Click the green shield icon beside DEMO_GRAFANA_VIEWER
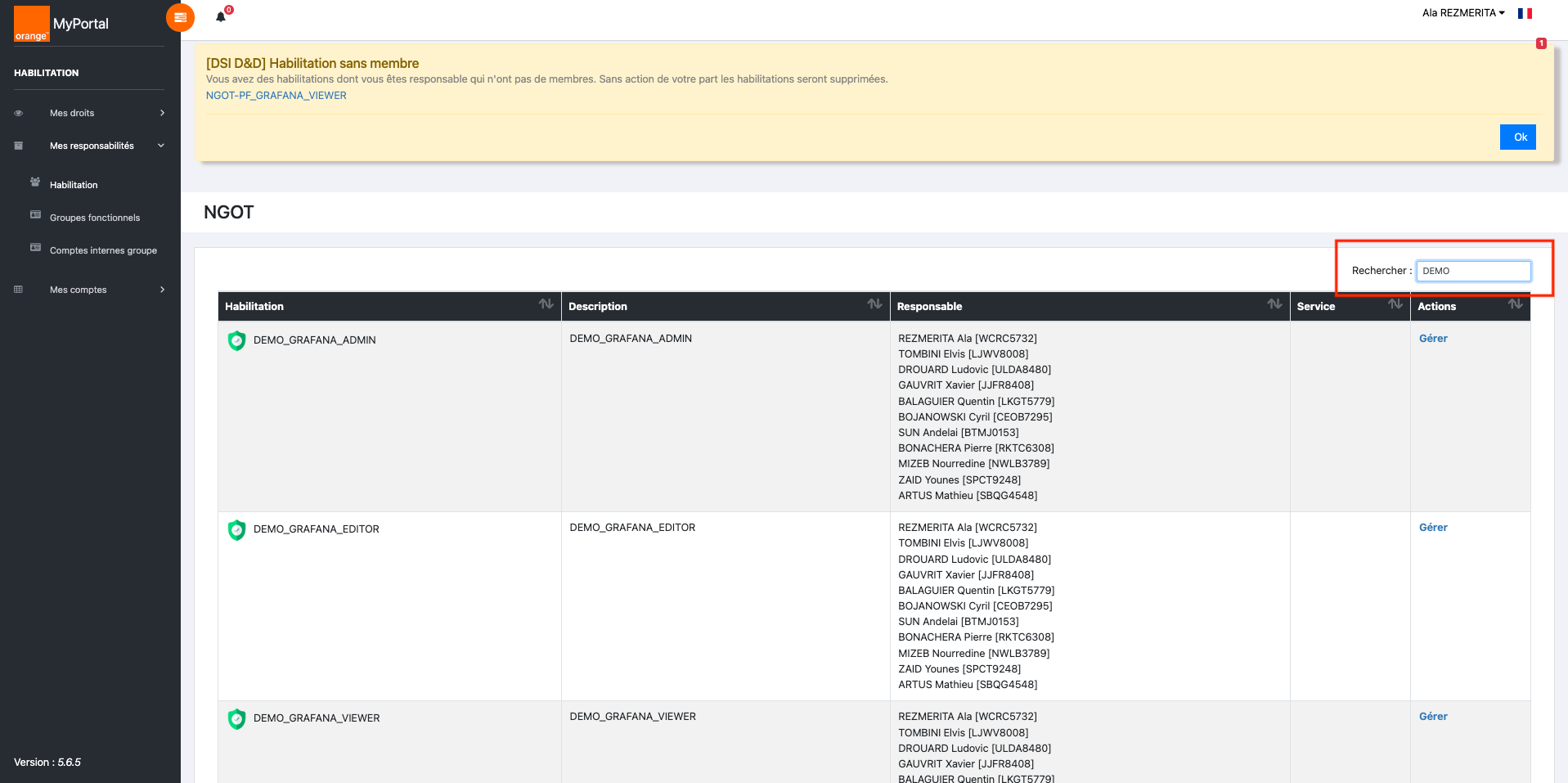The width and height of the screenshot is (1568, 783). [236, 718]
